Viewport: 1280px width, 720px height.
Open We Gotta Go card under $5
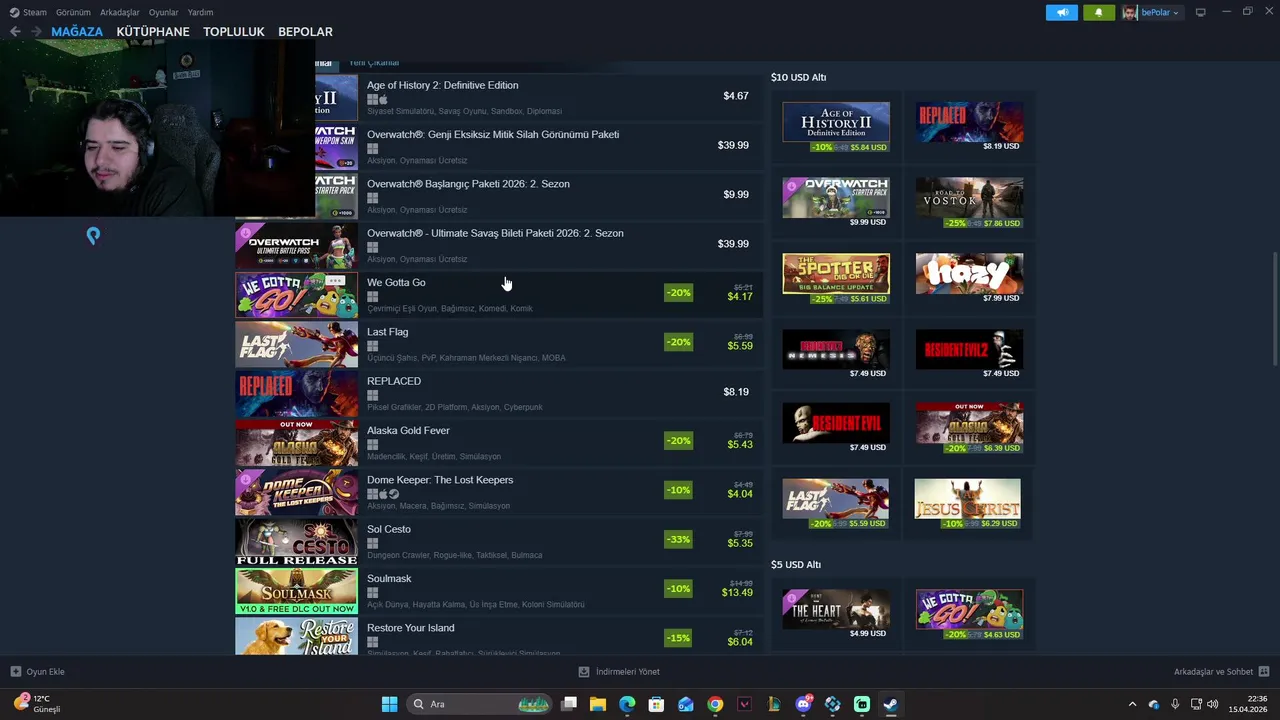click(969, 615)
